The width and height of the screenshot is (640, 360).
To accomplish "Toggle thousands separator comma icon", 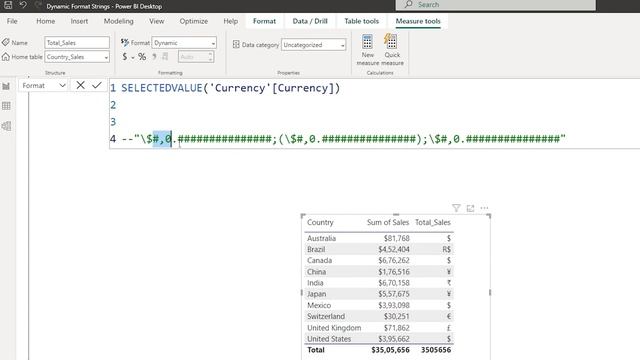I will click(x=154, y=57).
